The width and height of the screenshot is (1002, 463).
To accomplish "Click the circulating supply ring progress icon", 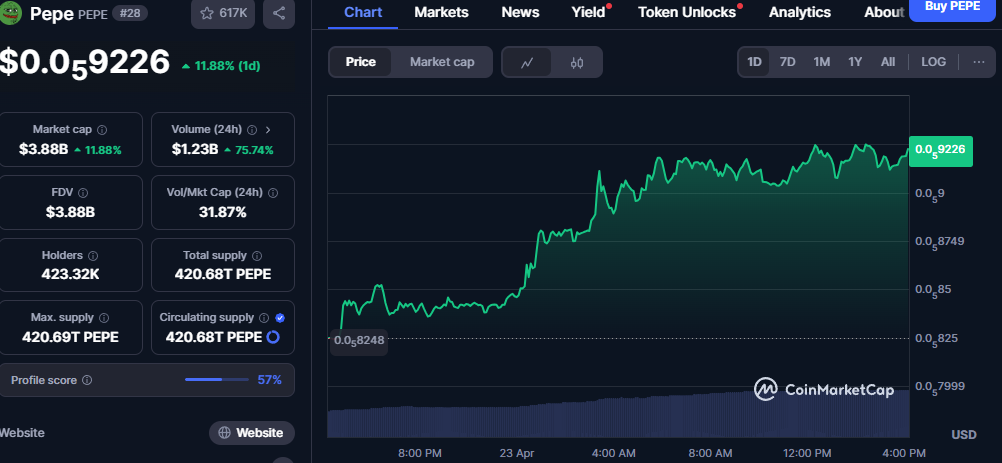I will click(x=273, y=337).
